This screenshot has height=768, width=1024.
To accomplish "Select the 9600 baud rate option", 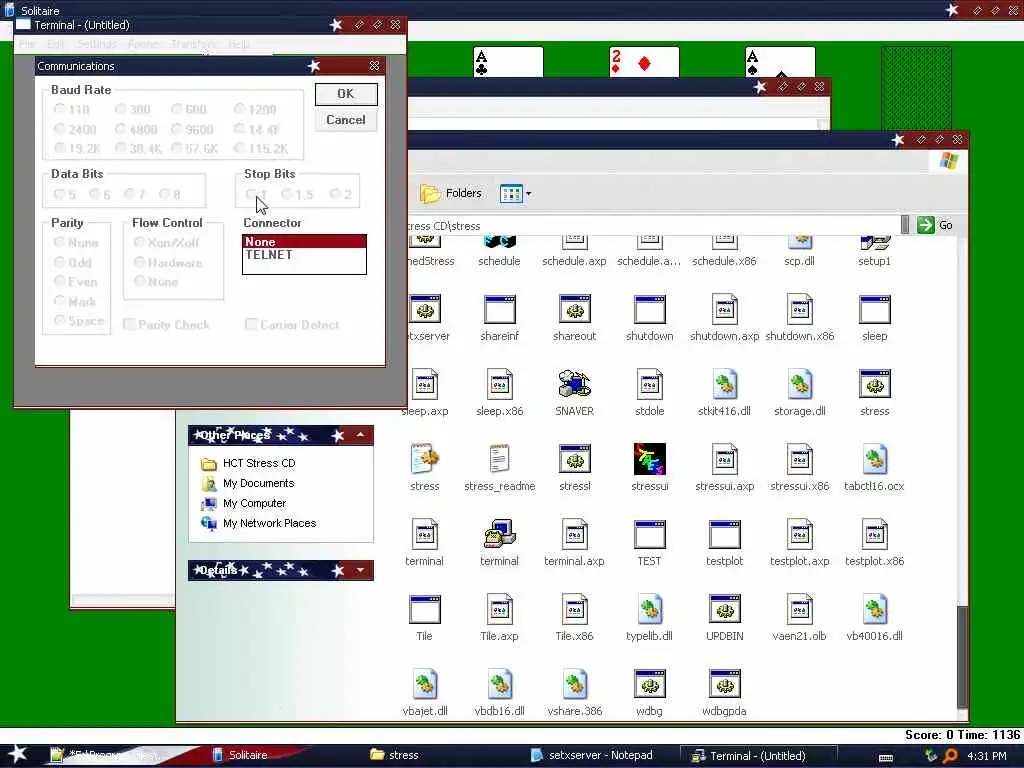I will pos(192,129).
